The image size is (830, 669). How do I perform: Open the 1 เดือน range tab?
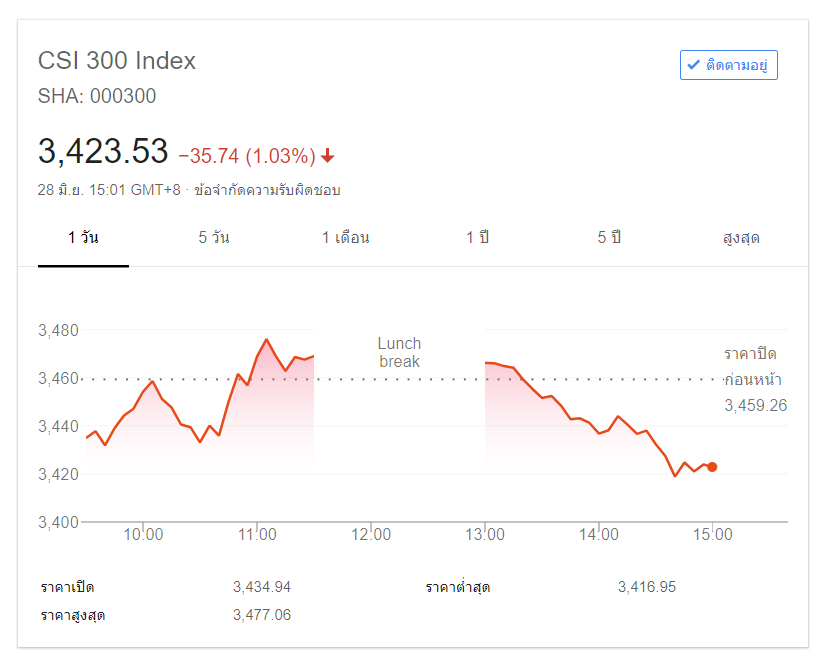click(346, 238)
